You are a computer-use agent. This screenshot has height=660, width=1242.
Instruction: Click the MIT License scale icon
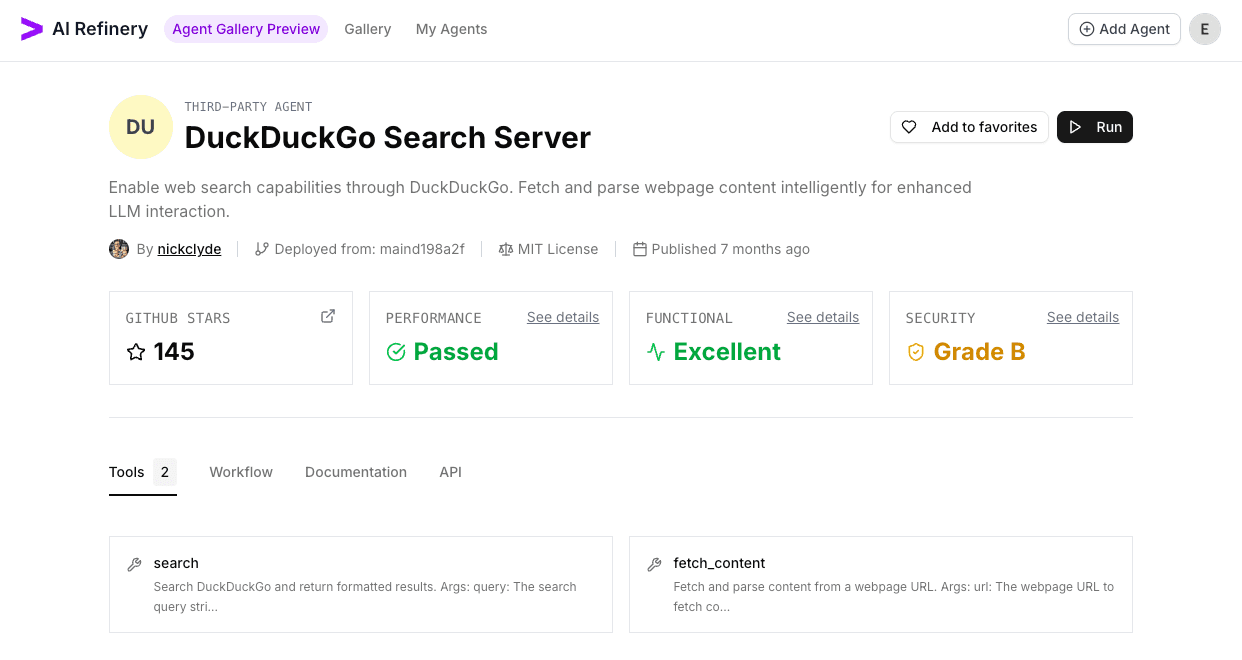(505, 248)
